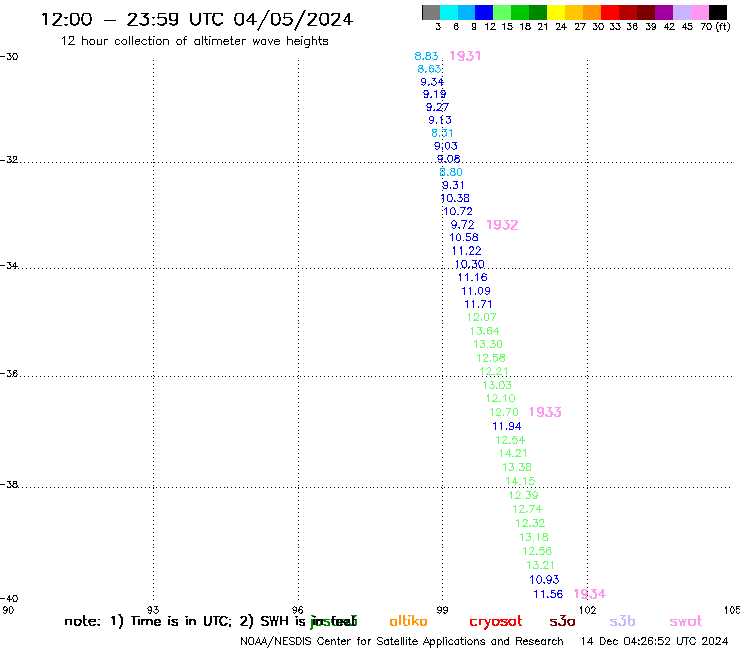Click the longitude axis label 96
This screenshot has width=740, height=650.
[x=298, y=610]
